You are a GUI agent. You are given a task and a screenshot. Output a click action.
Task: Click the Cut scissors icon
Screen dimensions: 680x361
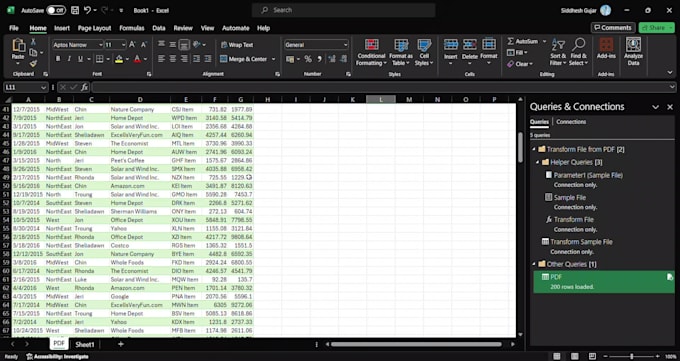(33, 42)
